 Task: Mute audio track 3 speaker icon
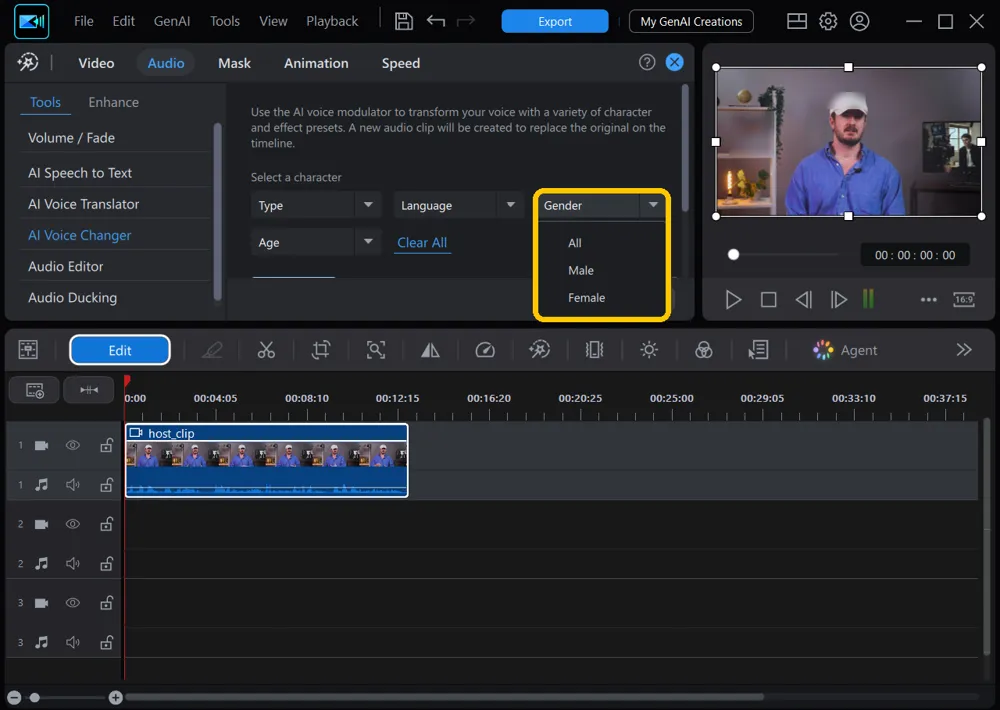click(73, 642)
